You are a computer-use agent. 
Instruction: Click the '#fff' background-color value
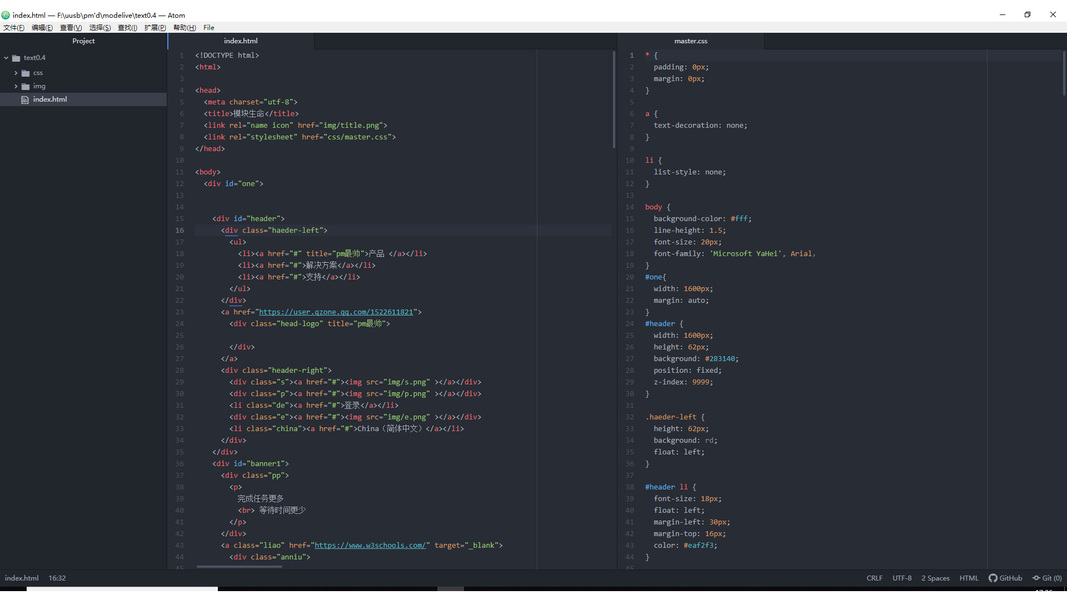click(739, 219)
